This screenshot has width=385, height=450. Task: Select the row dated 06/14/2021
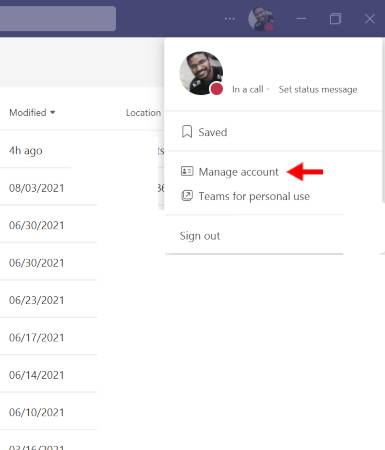pos(36,375)
